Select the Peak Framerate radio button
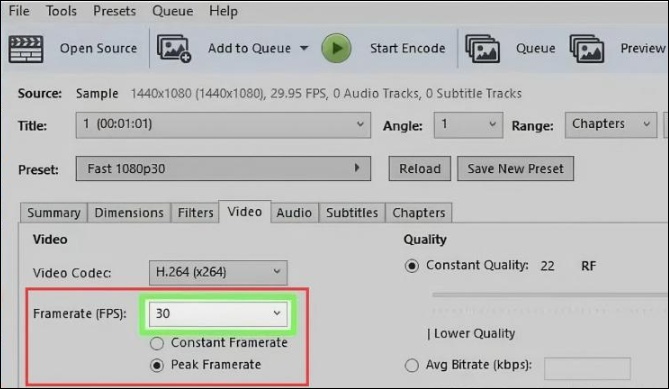 click(157, 365)
